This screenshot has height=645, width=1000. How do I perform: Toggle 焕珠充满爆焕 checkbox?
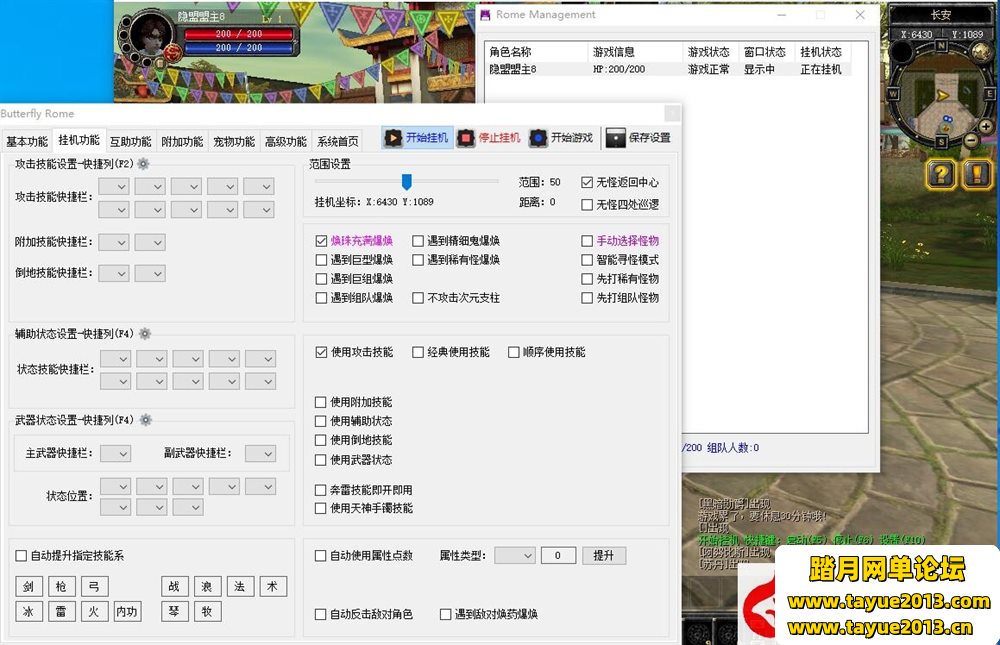click(x=321, y=241)
